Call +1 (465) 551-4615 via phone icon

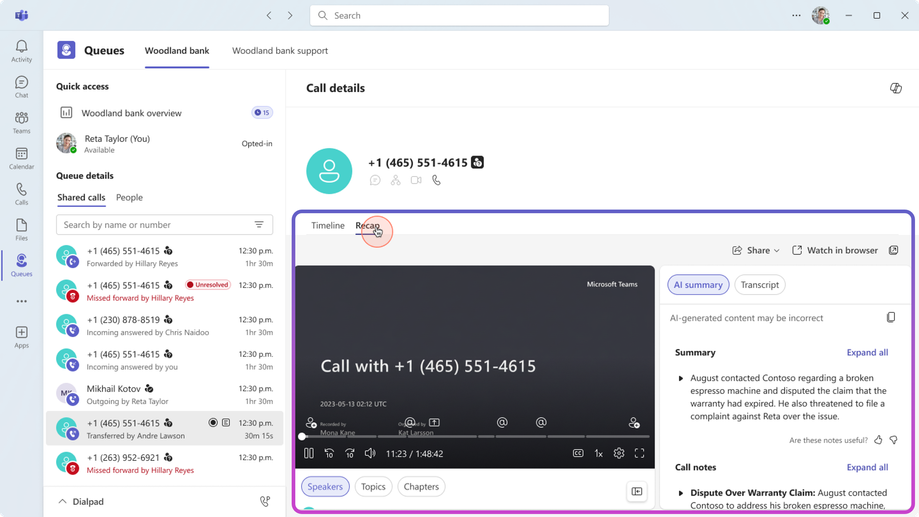pos(437,181)
